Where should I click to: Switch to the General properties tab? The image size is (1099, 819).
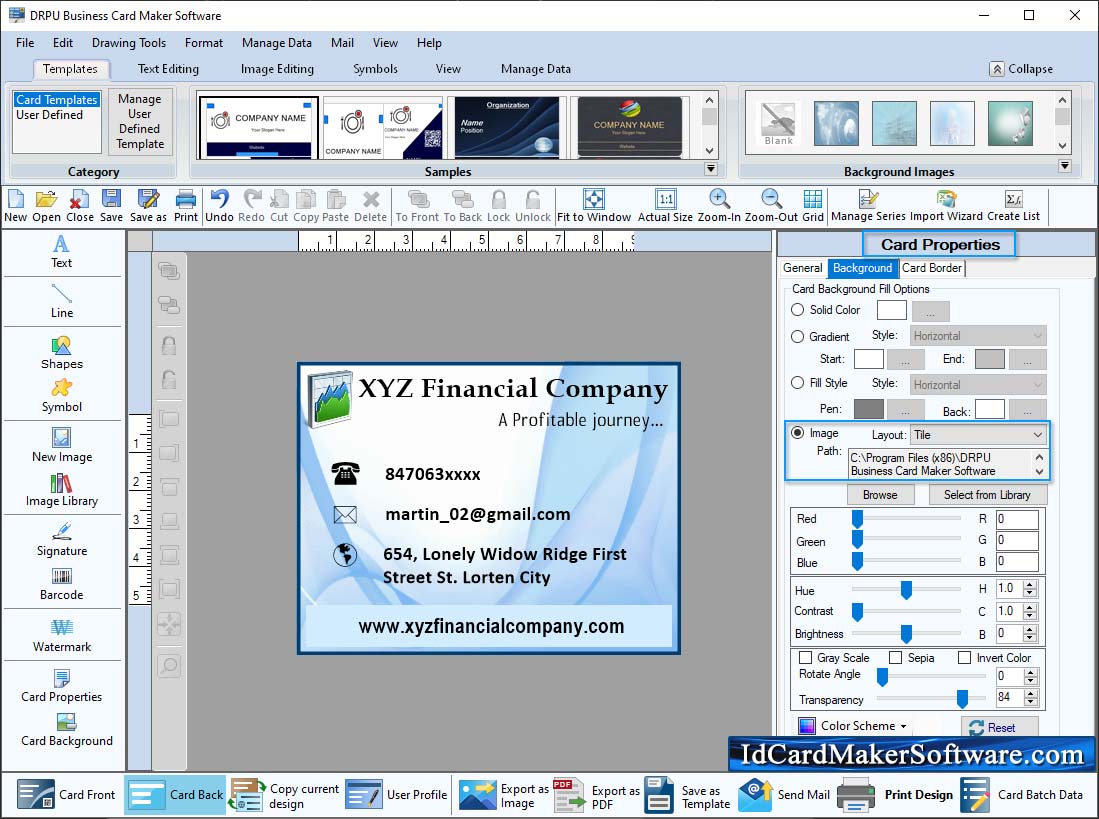tap(803, 268)
